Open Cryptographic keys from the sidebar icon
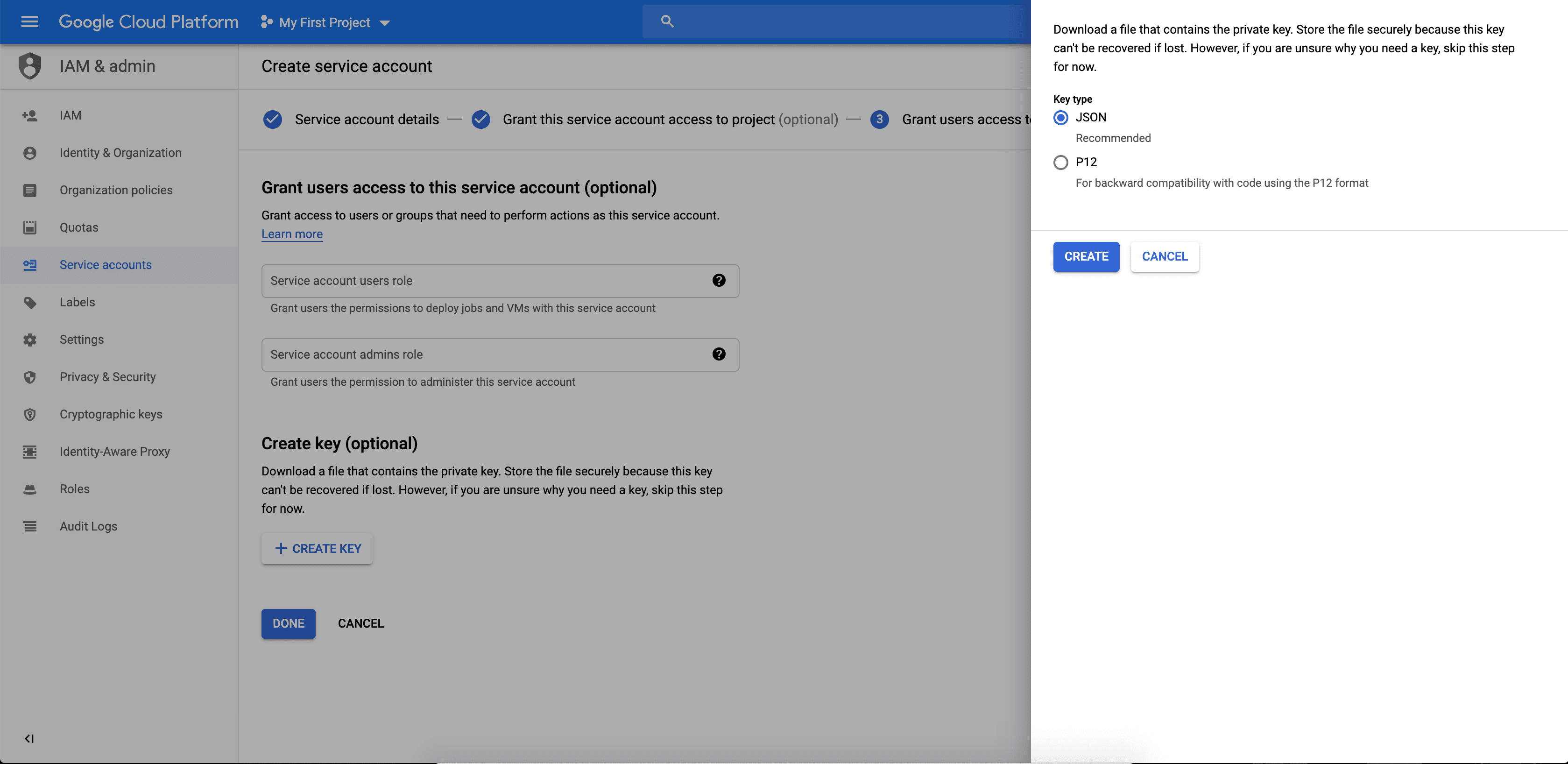The image size is (1568, 764). click(x=30, y=414)
